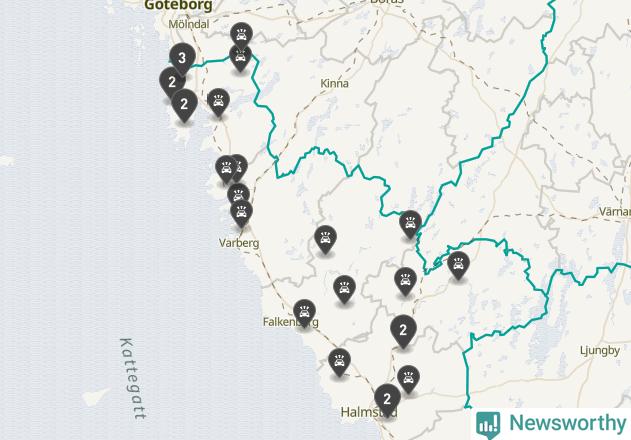Open the Newsworthy logo link
The width and height of the screenshot is (631, 440).
pyautogui.click(x=551, y=424)
